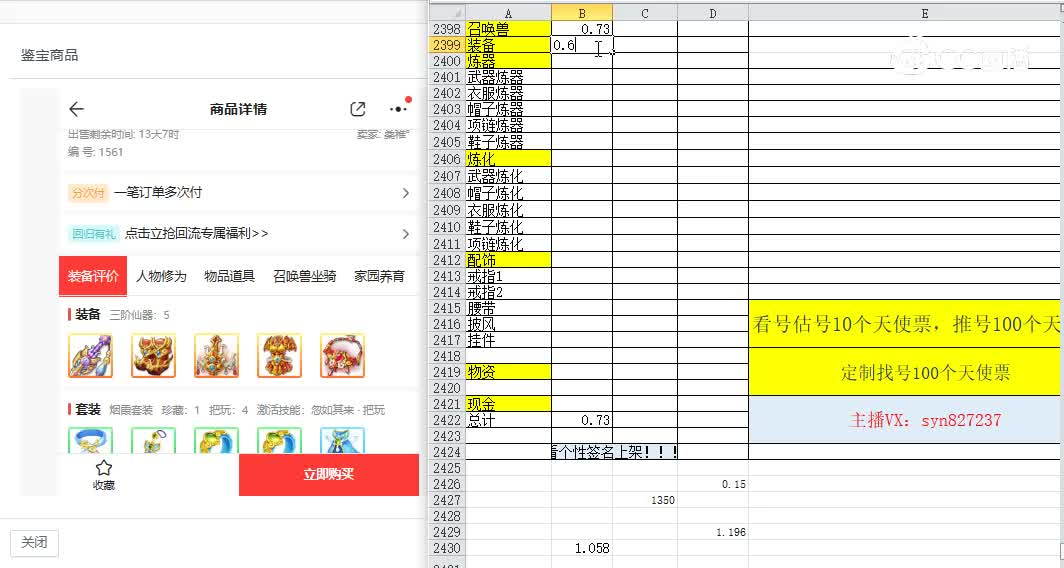Select the 腰带 cell

click(508, 308)
